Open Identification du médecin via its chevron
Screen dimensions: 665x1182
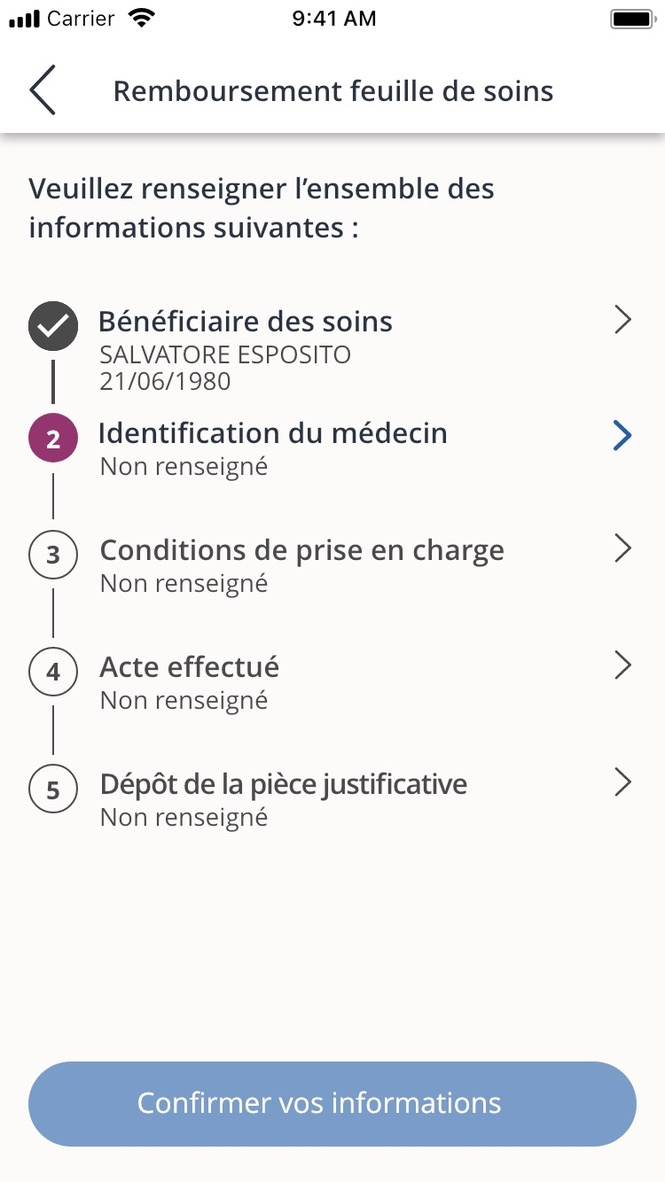point(623,436)
